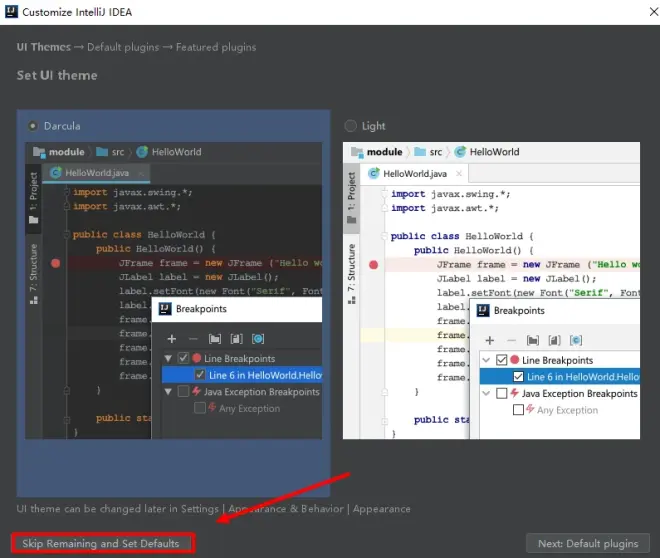Click add breakpoint plus icon in Light preview
The height and width of the screenshot is (558, 660).
click(x=490, y=340)
